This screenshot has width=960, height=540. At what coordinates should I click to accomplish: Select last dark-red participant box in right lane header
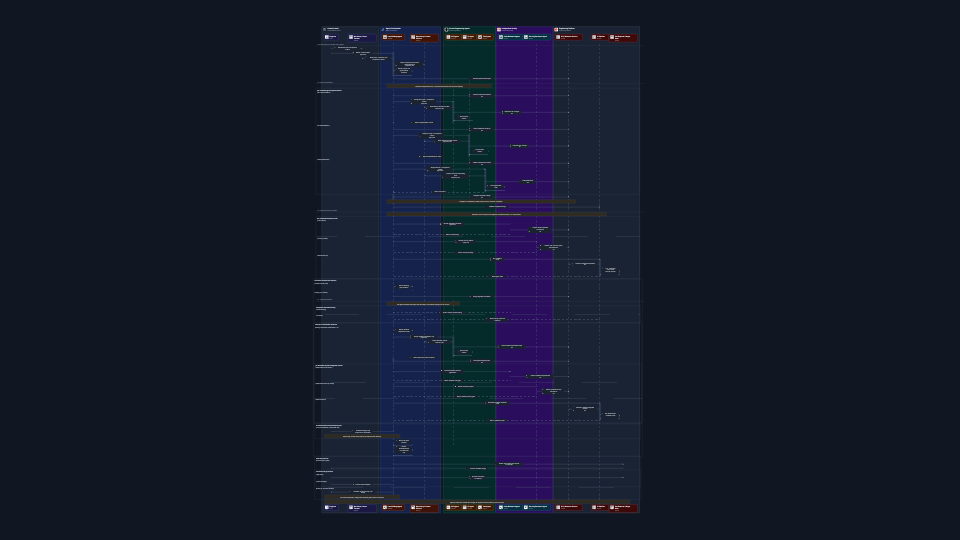(623, 38)
